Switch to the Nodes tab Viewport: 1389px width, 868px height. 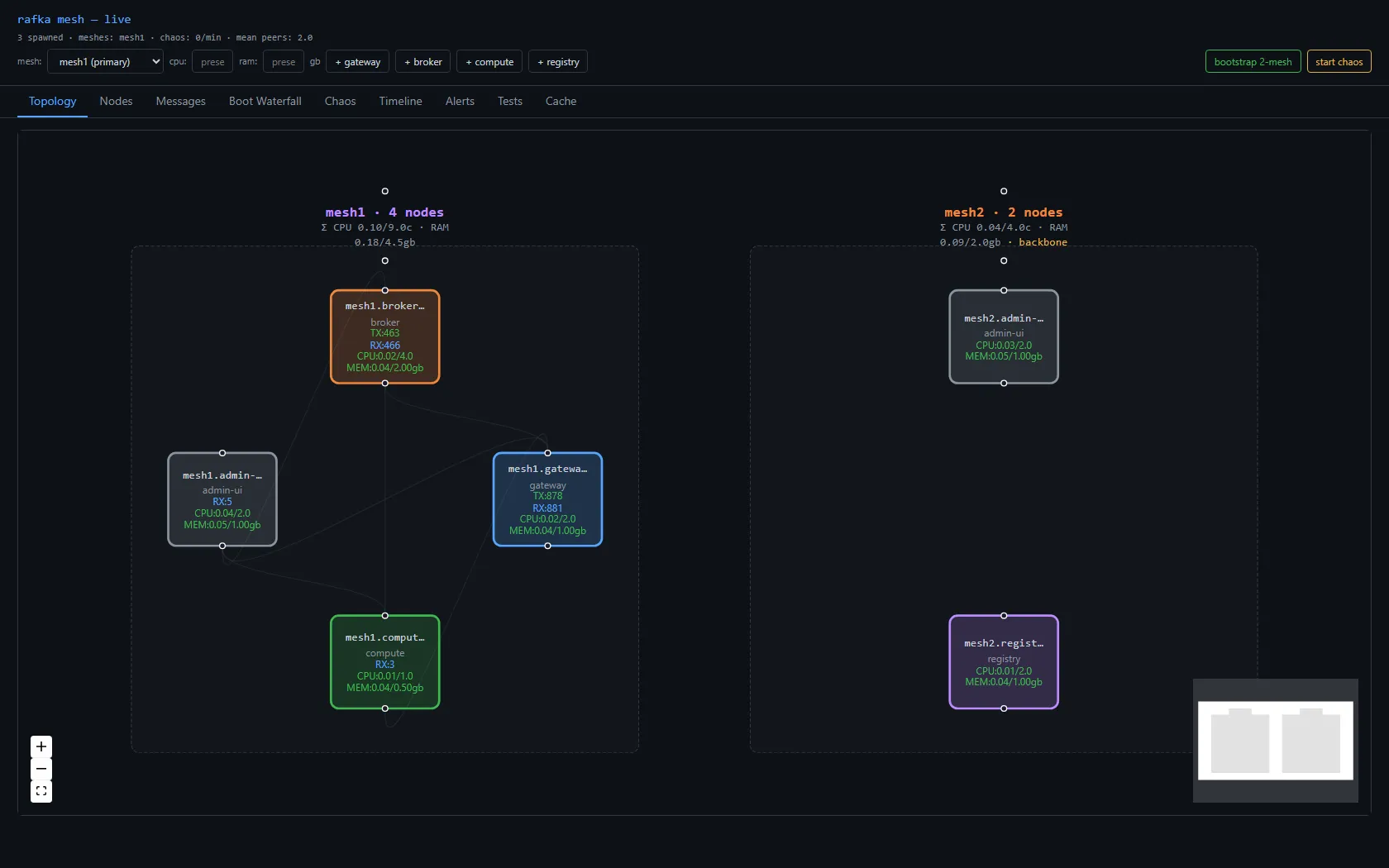point(116,101)
